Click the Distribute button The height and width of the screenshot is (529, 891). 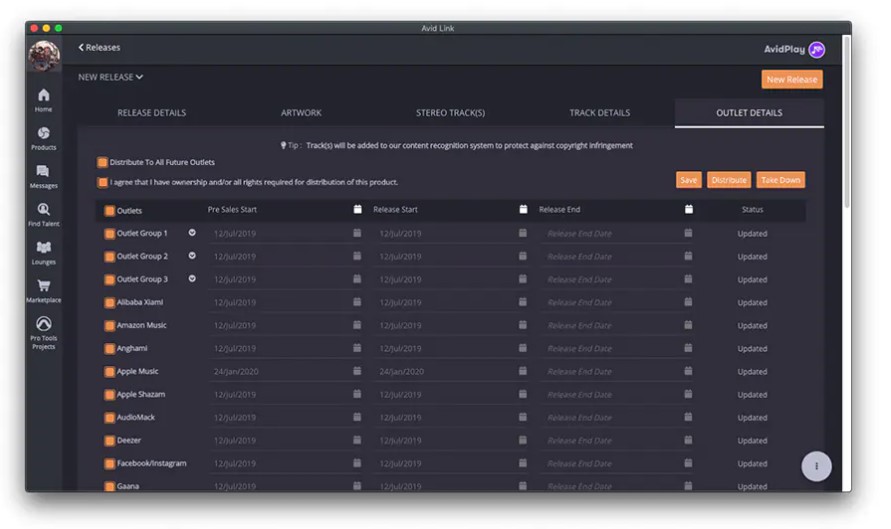[x=728, y=180]
